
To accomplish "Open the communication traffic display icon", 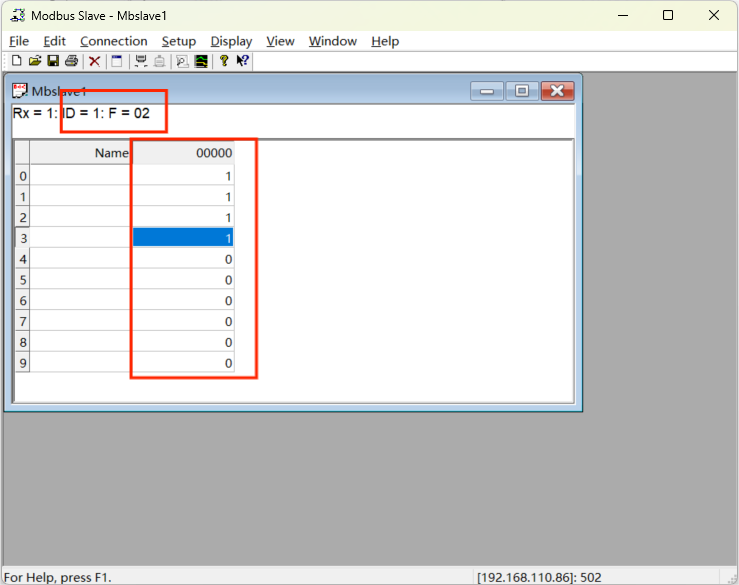I will coord(201,61).
